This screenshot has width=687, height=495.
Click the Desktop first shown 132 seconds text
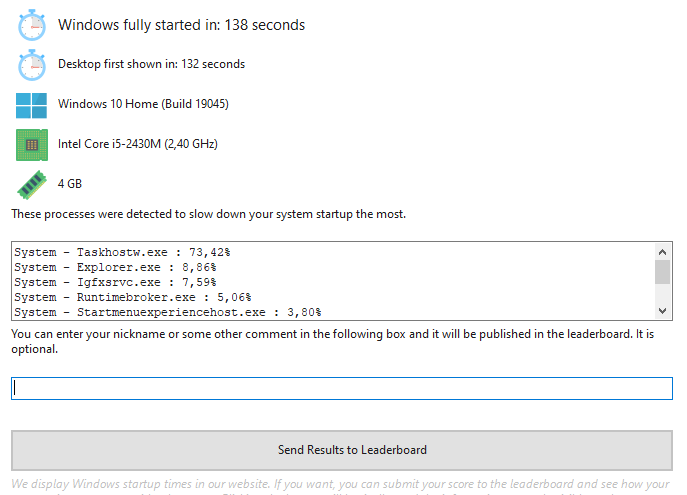coord(151,64)
